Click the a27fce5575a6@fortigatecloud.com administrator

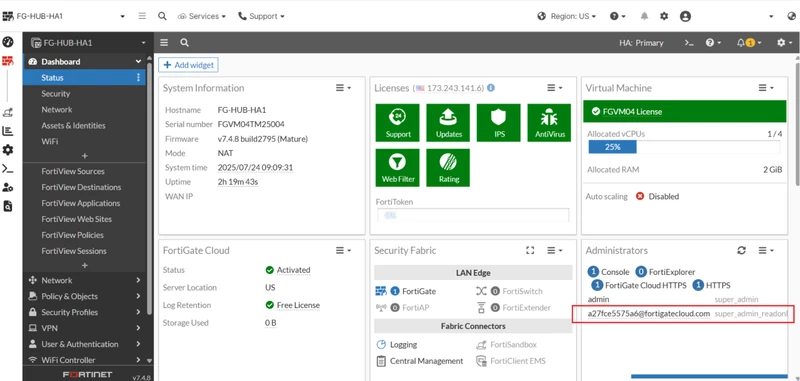(x=648, y=314)
